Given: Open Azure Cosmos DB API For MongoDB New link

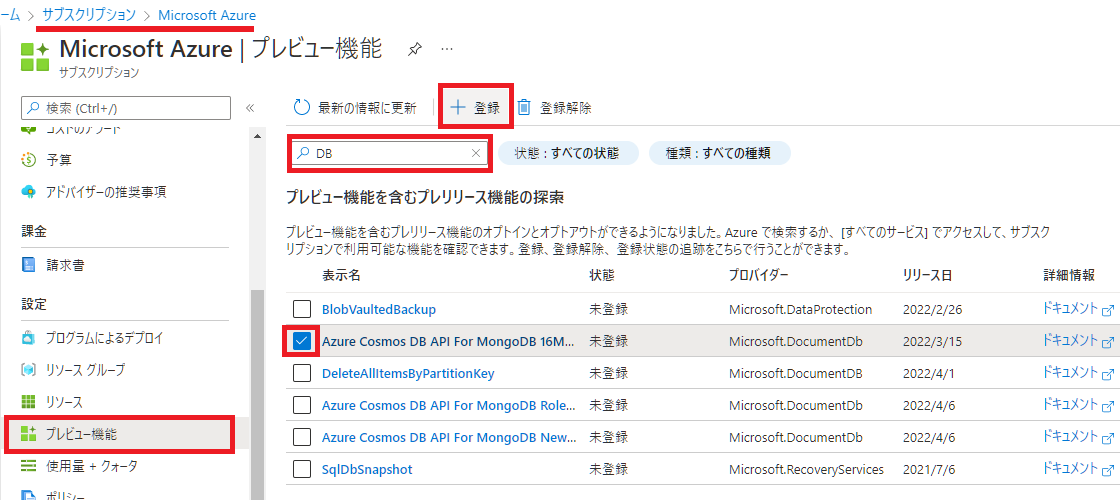Looking at the screenshot, I should [x=449, y=438].
